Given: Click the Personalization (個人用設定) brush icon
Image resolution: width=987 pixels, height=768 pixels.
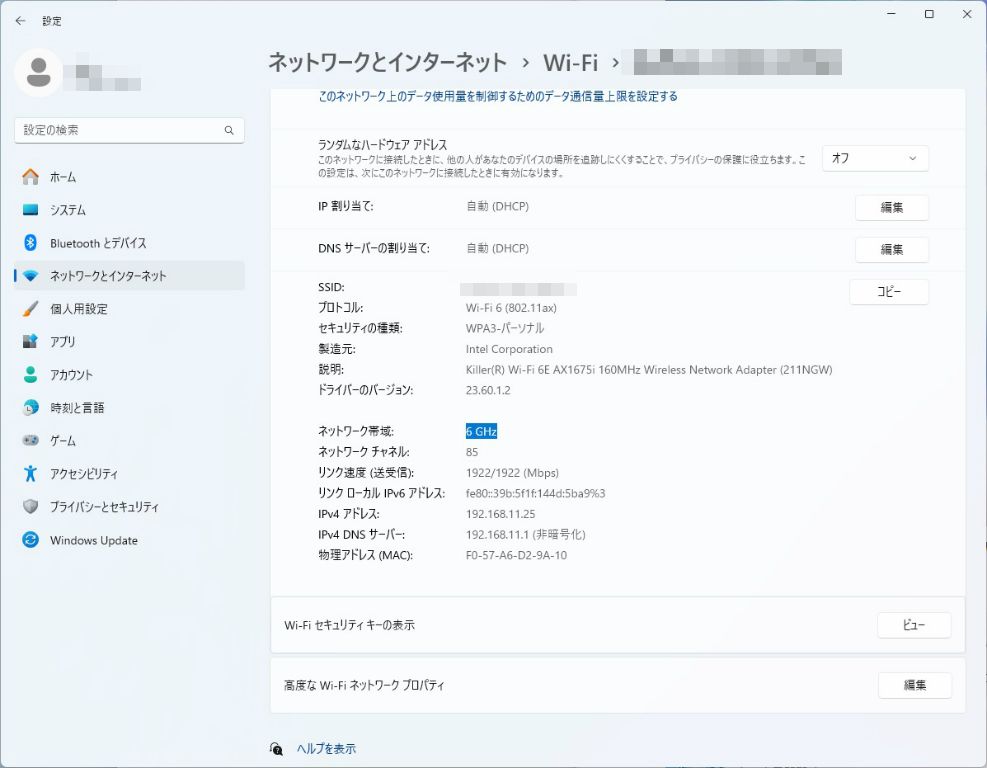Looking at the screenshot, I should click(x=30, y=309).
